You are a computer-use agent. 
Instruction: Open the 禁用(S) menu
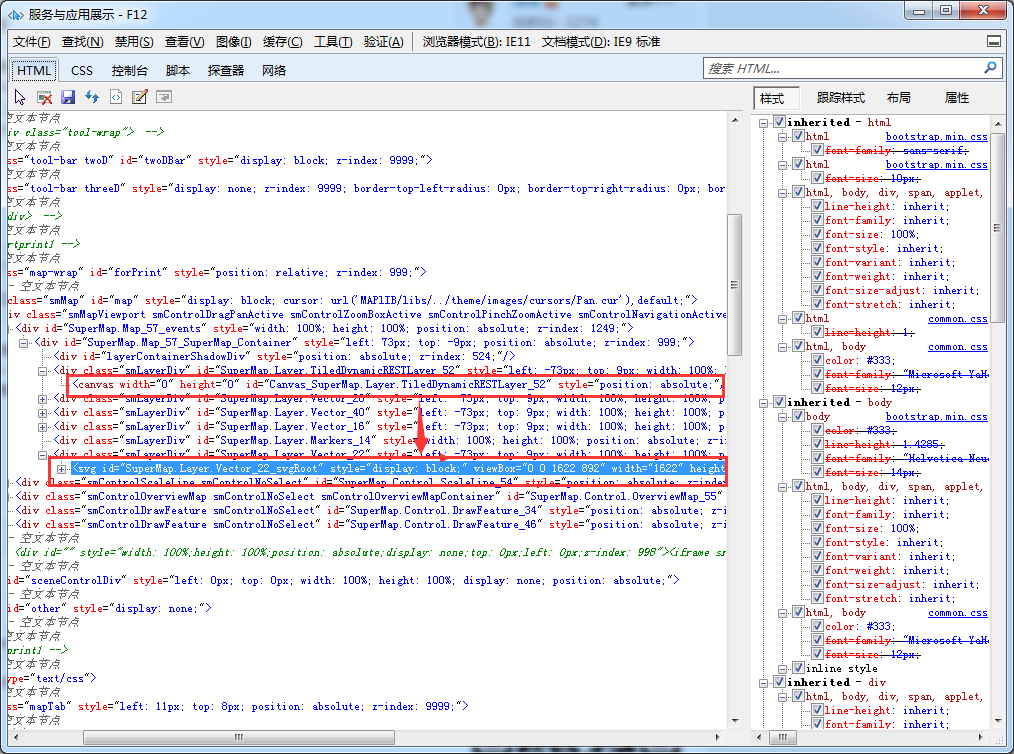134,42
